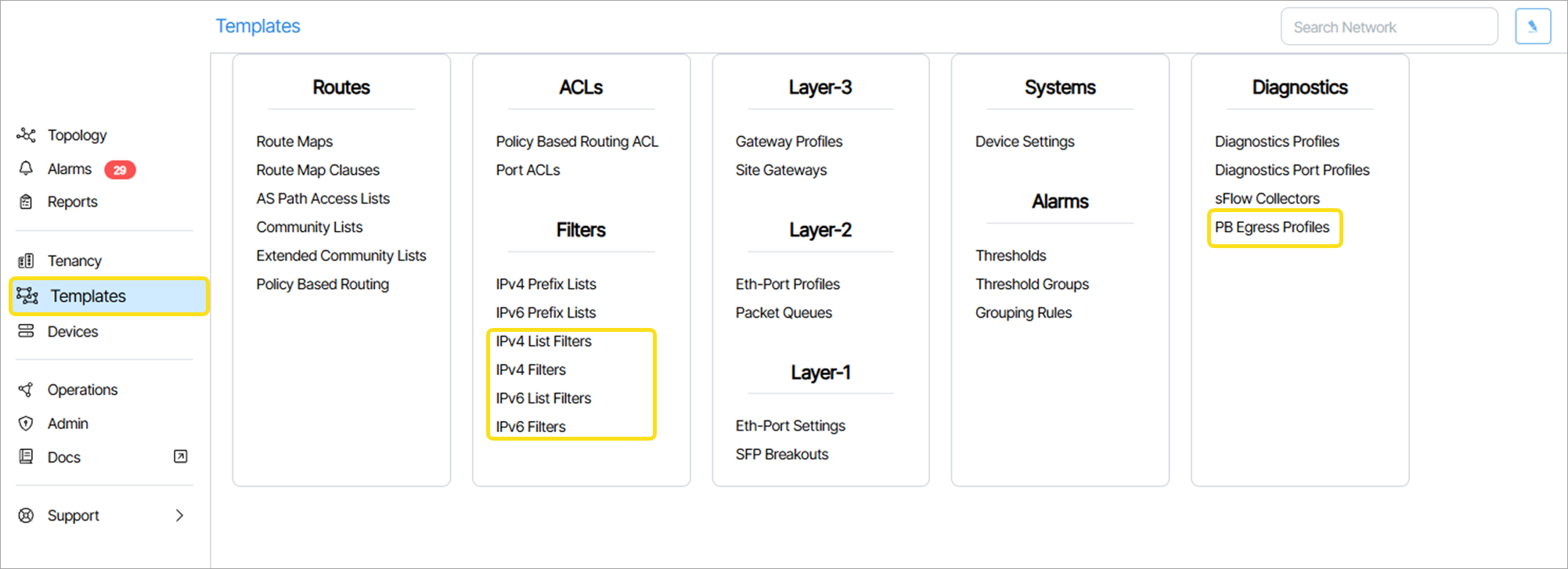
Task: Click the button next to Search Network
Action: coord(1532,27)
